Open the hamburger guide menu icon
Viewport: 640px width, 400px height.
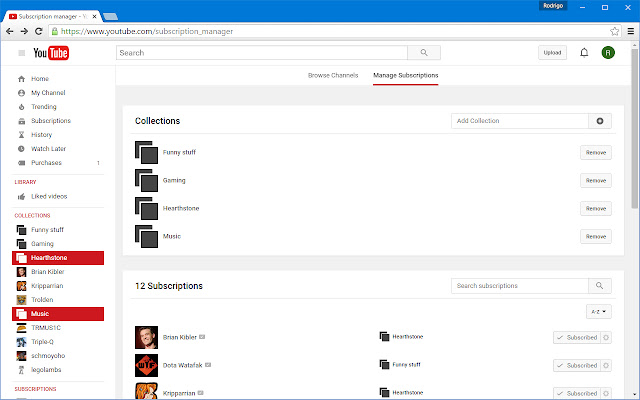coord(22,53)
